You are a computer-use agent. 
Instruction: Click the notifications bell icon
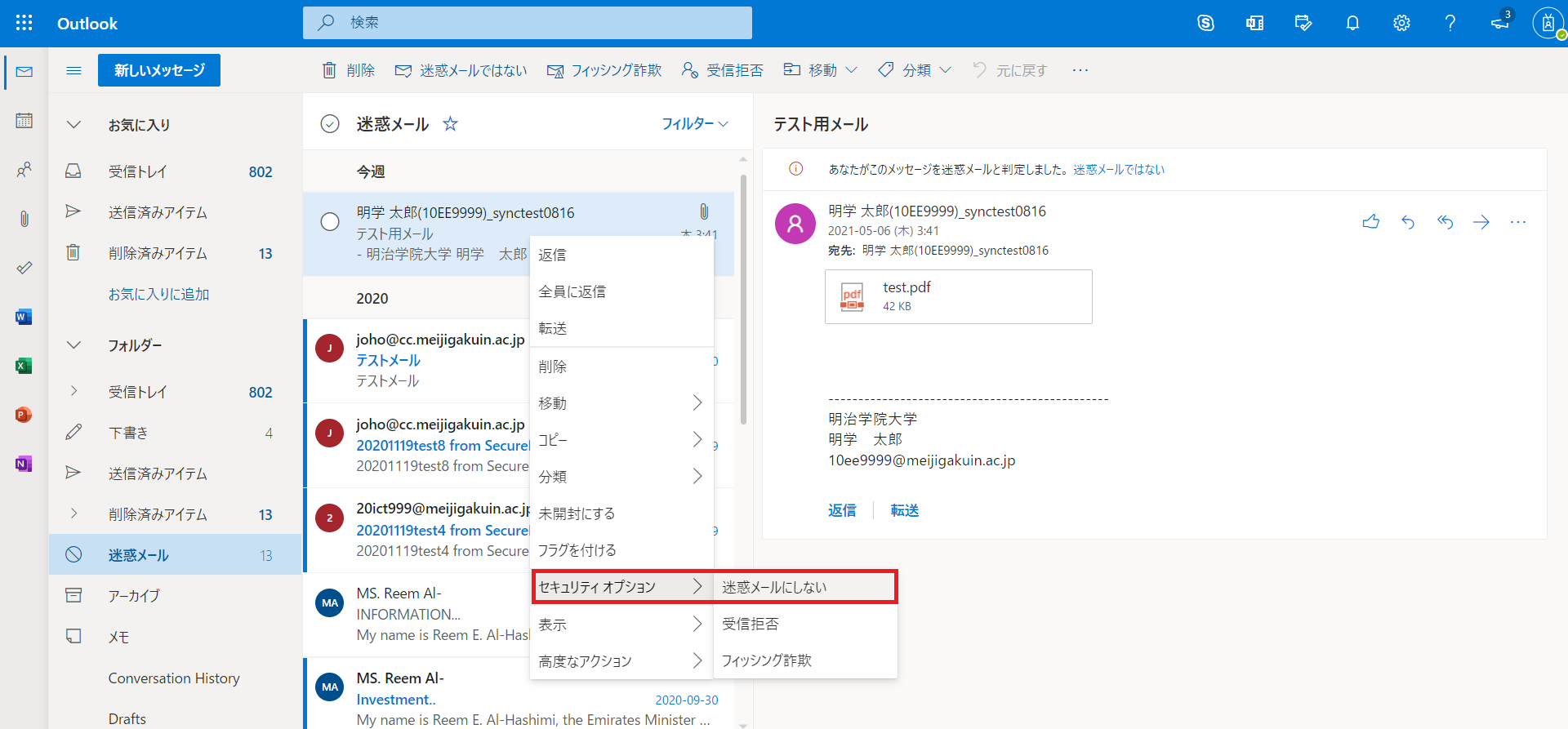(x=1352, y=23)
